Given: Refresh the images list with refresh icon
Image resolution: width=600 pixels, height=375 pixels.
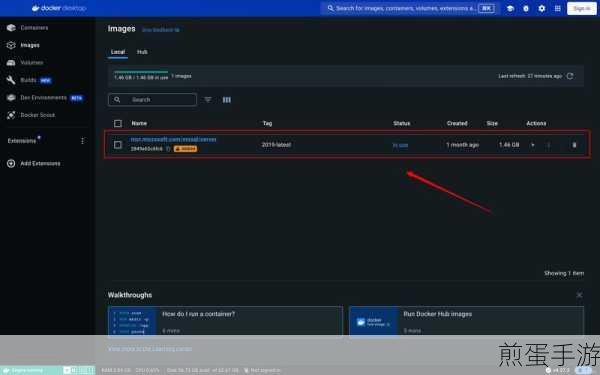Looking at the screenshot, I should pos(570,76).
